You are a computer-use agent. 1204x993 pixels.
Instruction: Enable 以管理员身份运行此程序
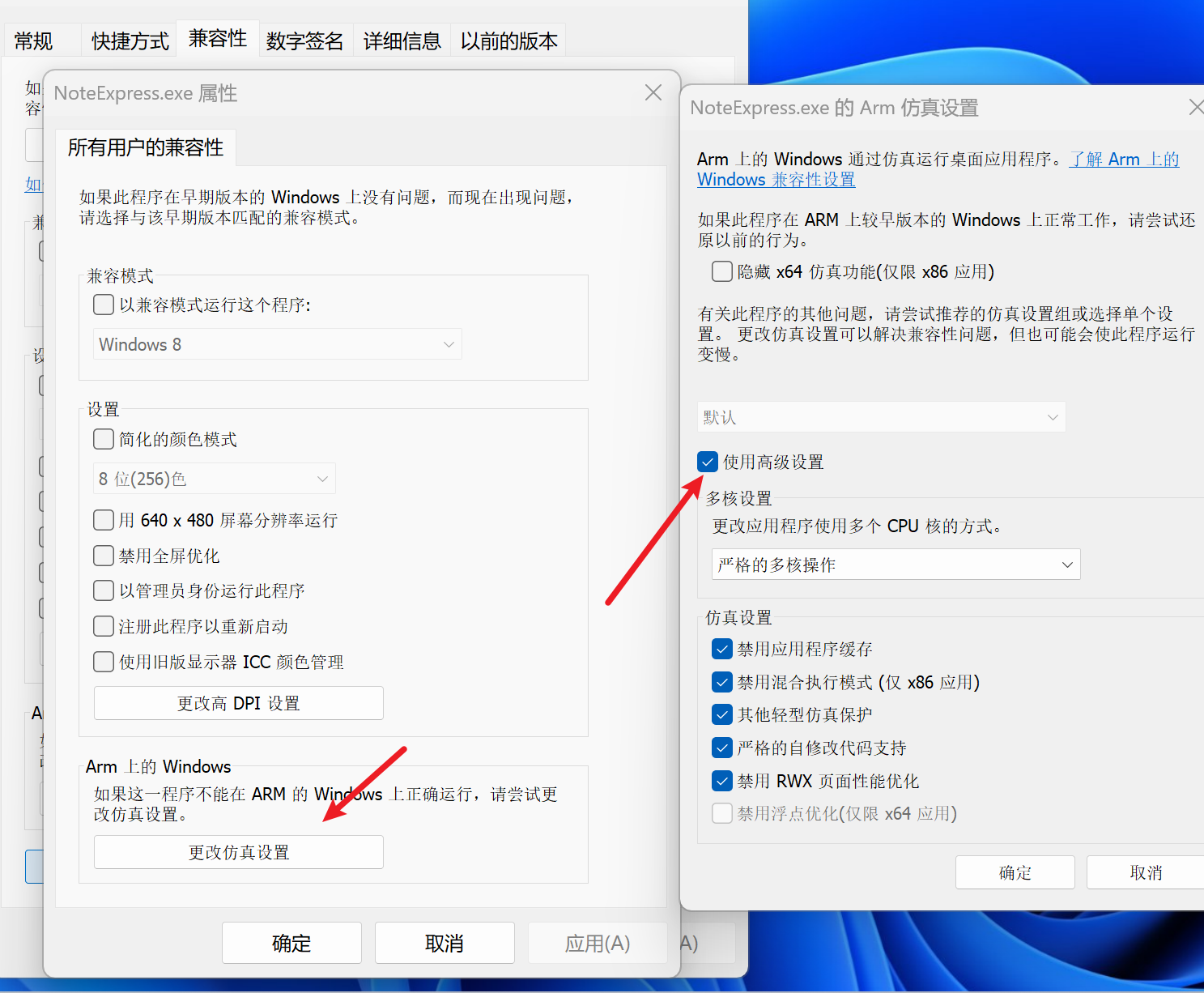tap(104, 590)
